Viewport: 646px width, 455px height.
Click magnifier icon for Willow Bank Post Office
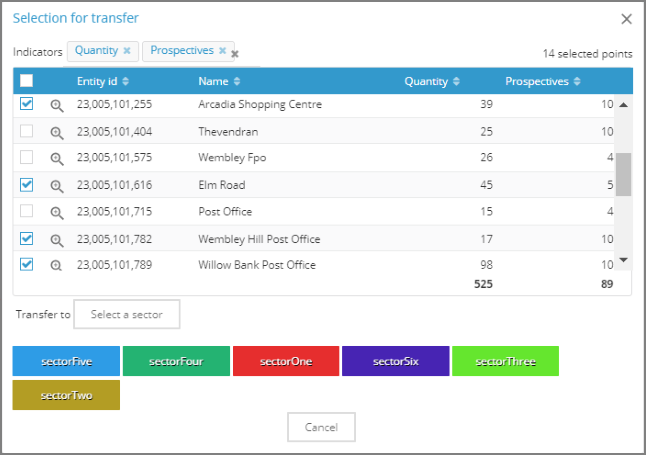click(x=57, y=265)
